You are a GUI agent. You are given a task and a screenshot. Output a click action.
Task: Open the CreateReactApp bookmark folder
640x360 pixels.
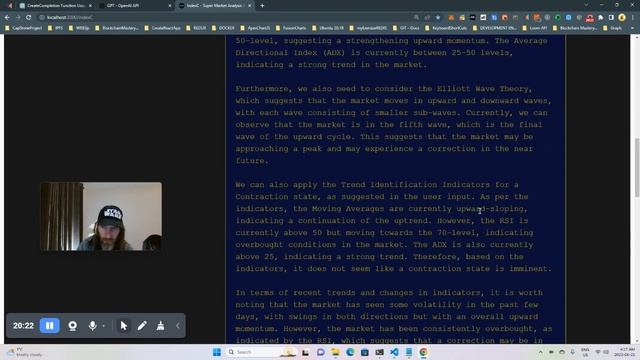click(162, 28)
